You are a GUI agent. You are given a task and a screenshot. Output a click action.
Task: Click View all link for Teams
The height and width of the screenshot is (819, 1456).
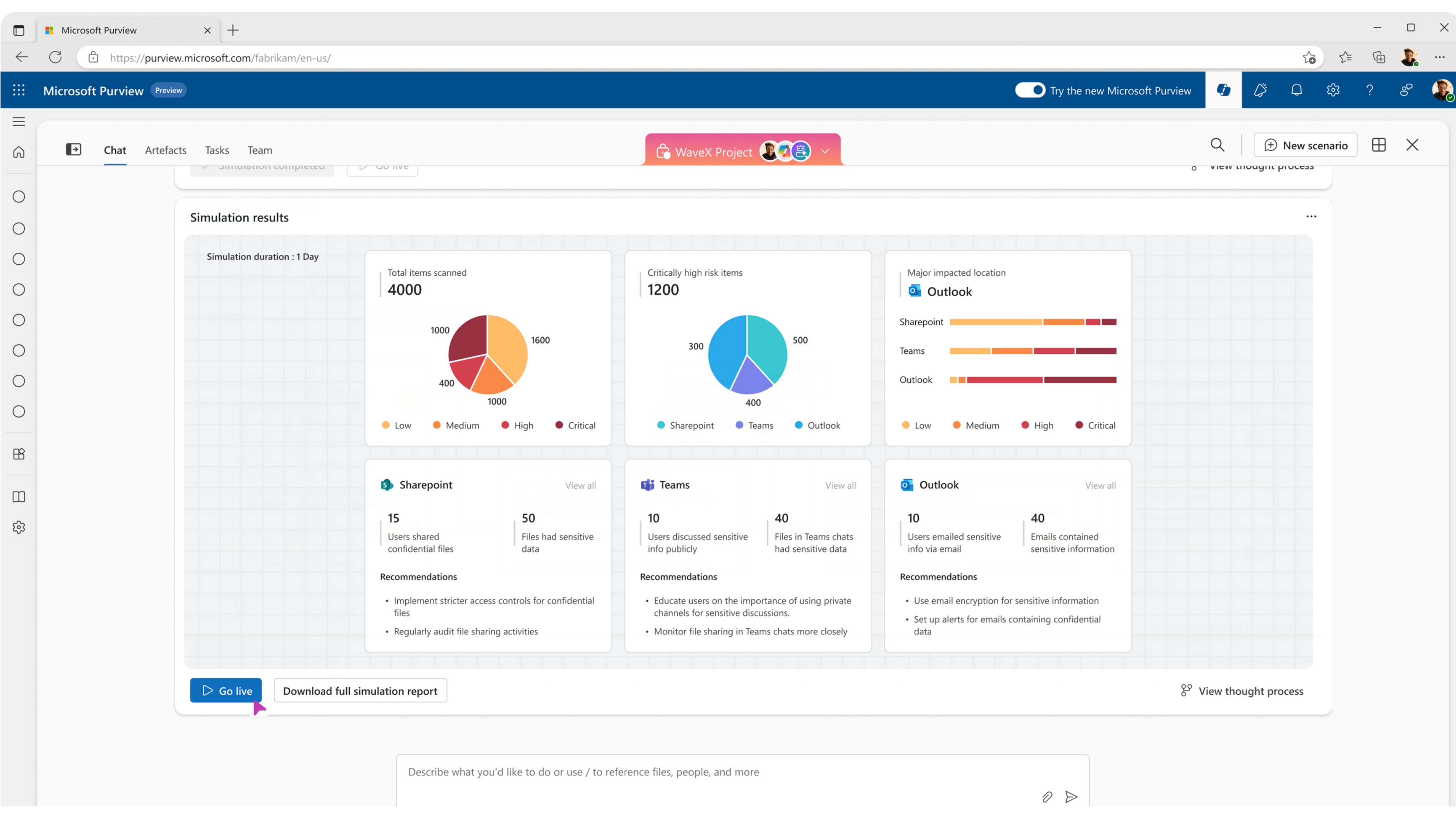840,485
